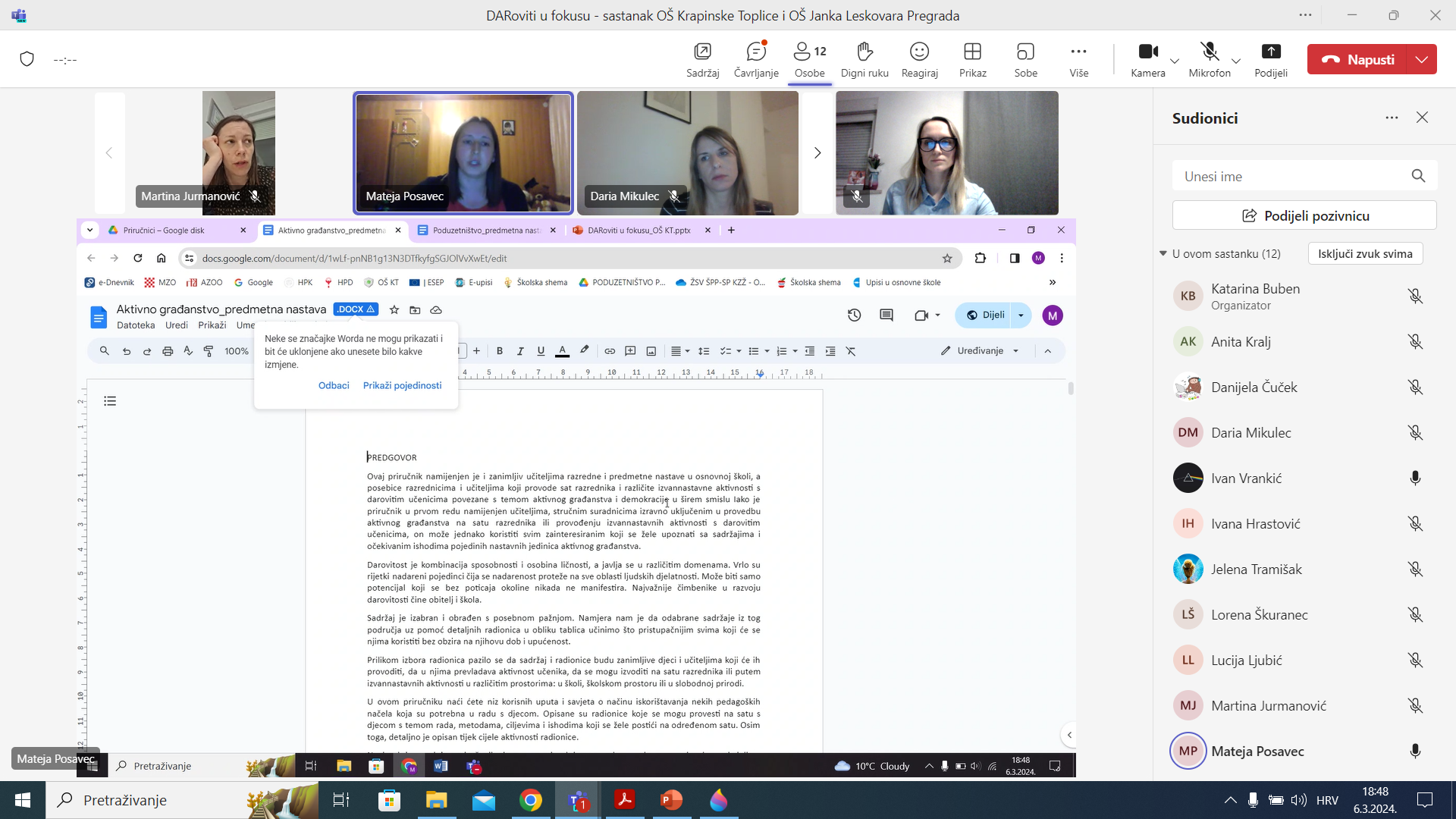The width and height of the screenshot is (1456, 819).
Task: Open the Osobe participants tab
Action: tap(809, 59)
